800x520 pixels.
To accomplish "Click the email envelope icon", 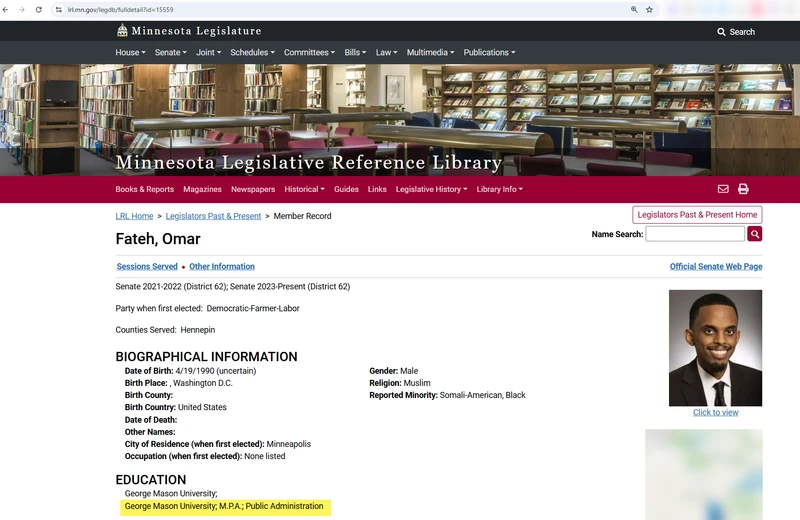I will [723, 189].
